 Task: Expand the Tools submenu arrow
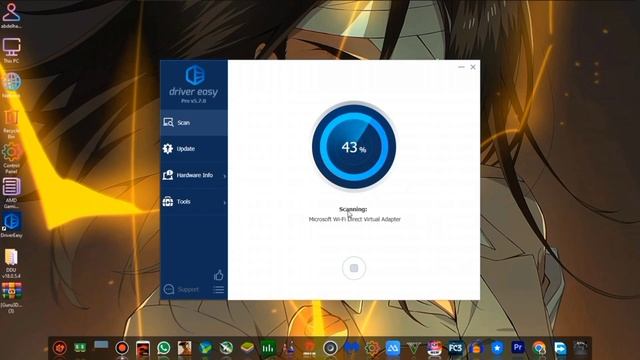pos(225,202)
